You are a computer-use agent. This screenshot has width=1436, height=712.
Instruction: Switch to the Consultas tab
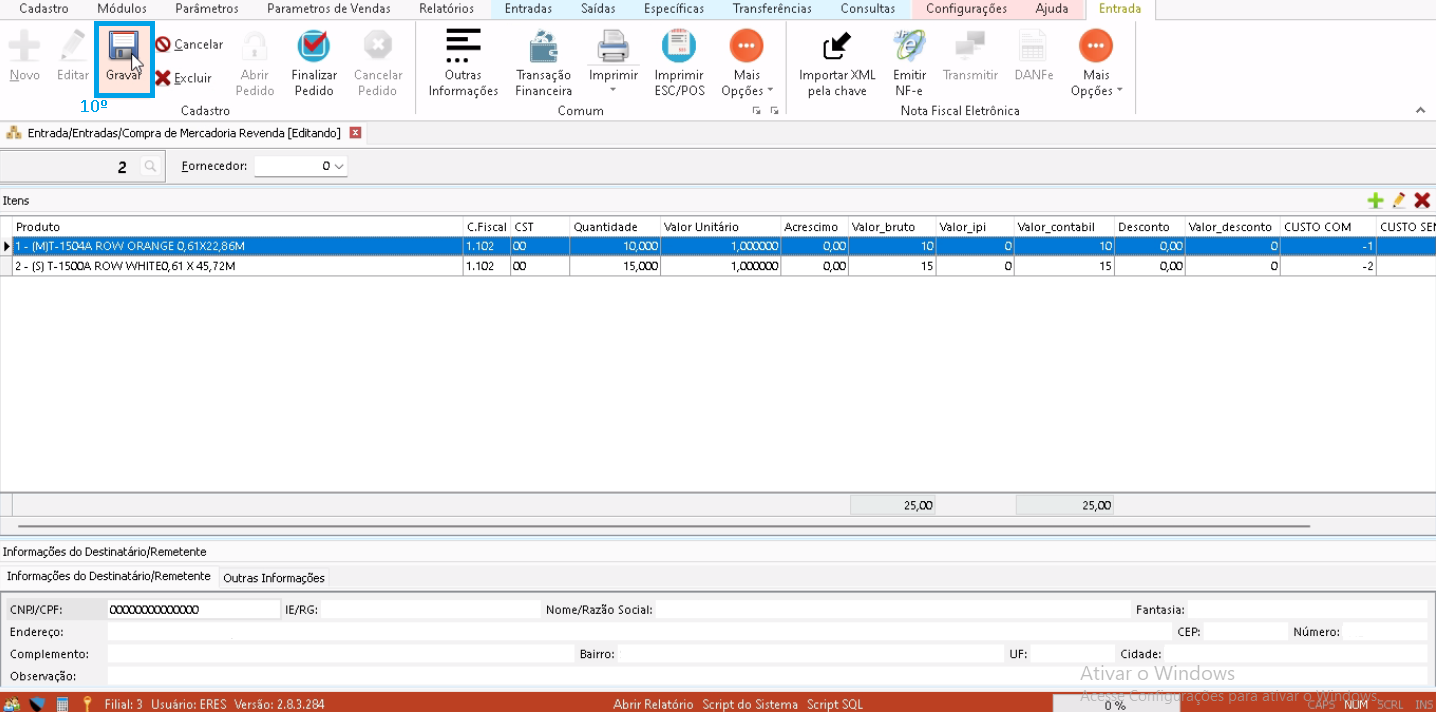(x=868, y=8)
